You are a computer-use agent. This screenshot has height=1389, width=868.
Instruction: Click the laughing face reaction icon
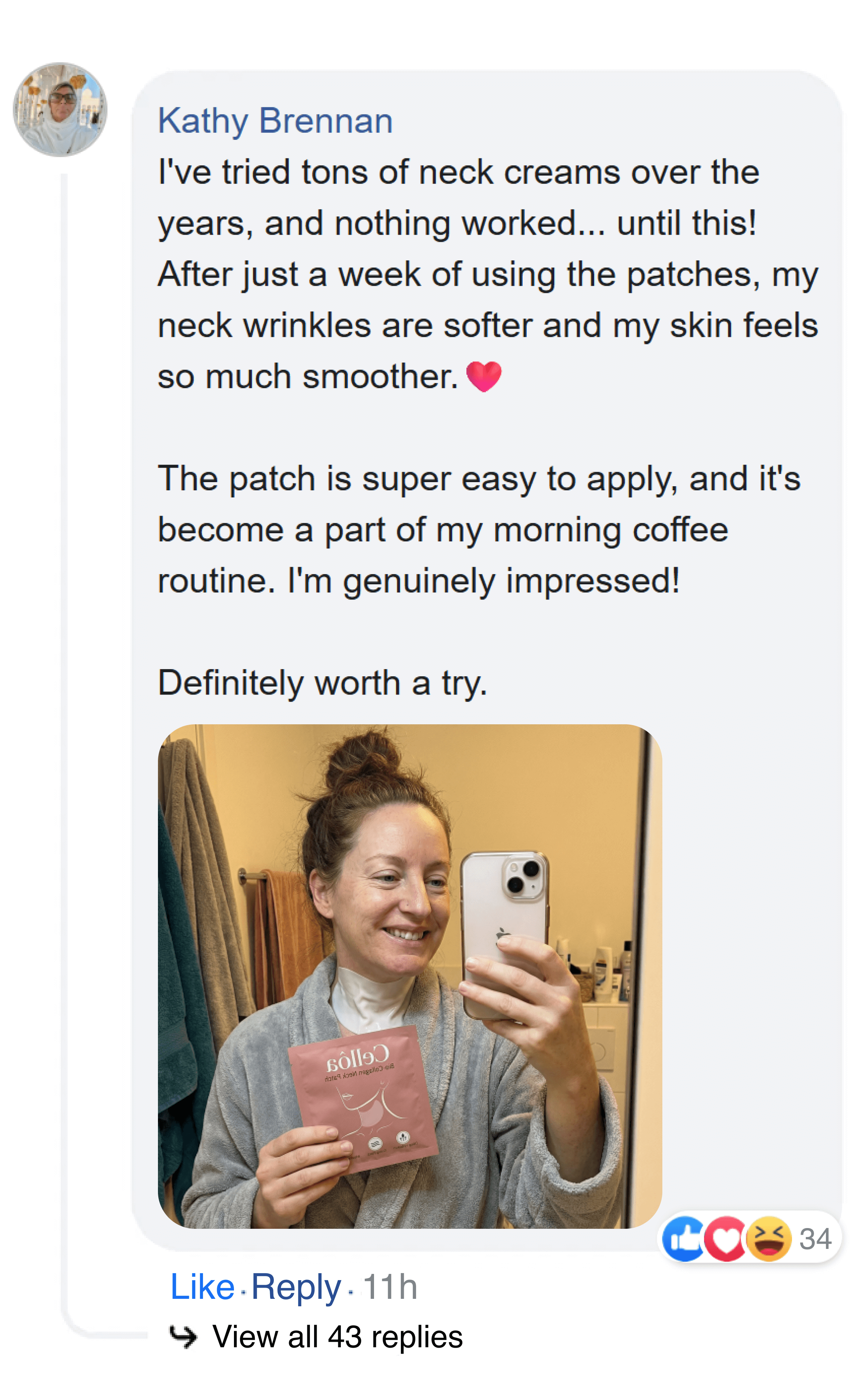pyautogui.click(x=768, y=1238)
